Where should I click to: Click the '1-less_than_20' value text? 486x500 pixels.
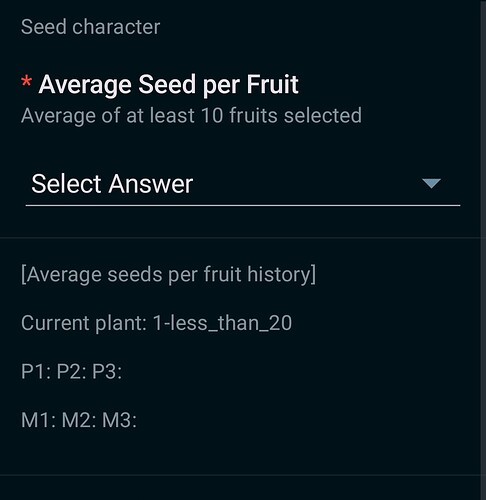[x=222, y=323]
